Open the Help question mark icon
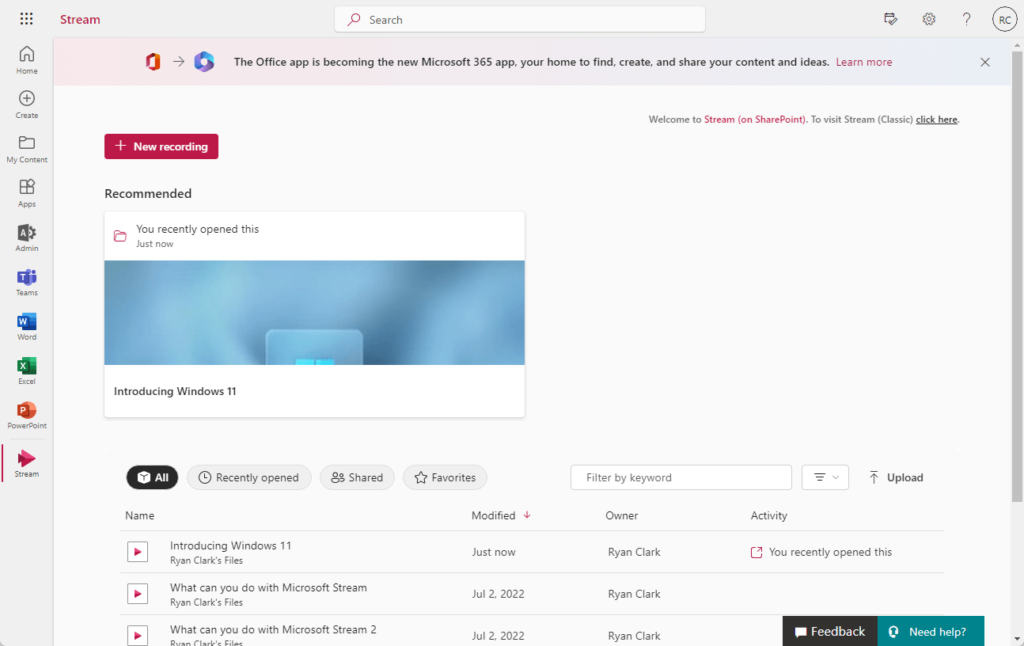1024x646 pixels. pyautogui.click(x=967, y=19)
